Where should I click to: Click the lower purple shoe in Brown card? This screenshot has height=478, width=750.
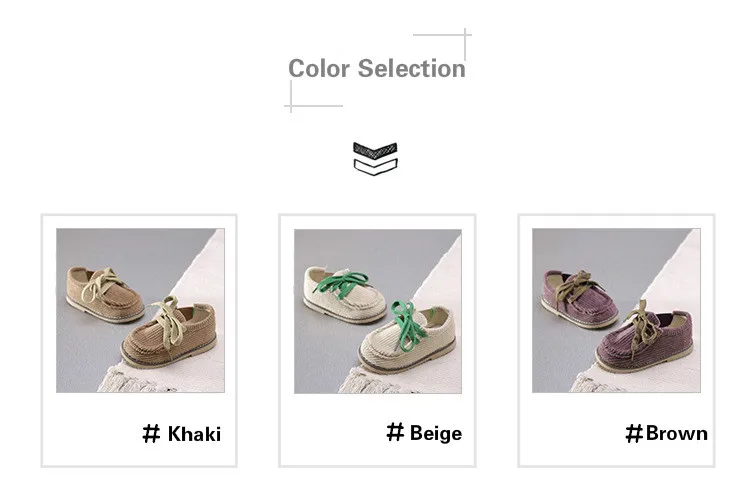tap(644, 337)
